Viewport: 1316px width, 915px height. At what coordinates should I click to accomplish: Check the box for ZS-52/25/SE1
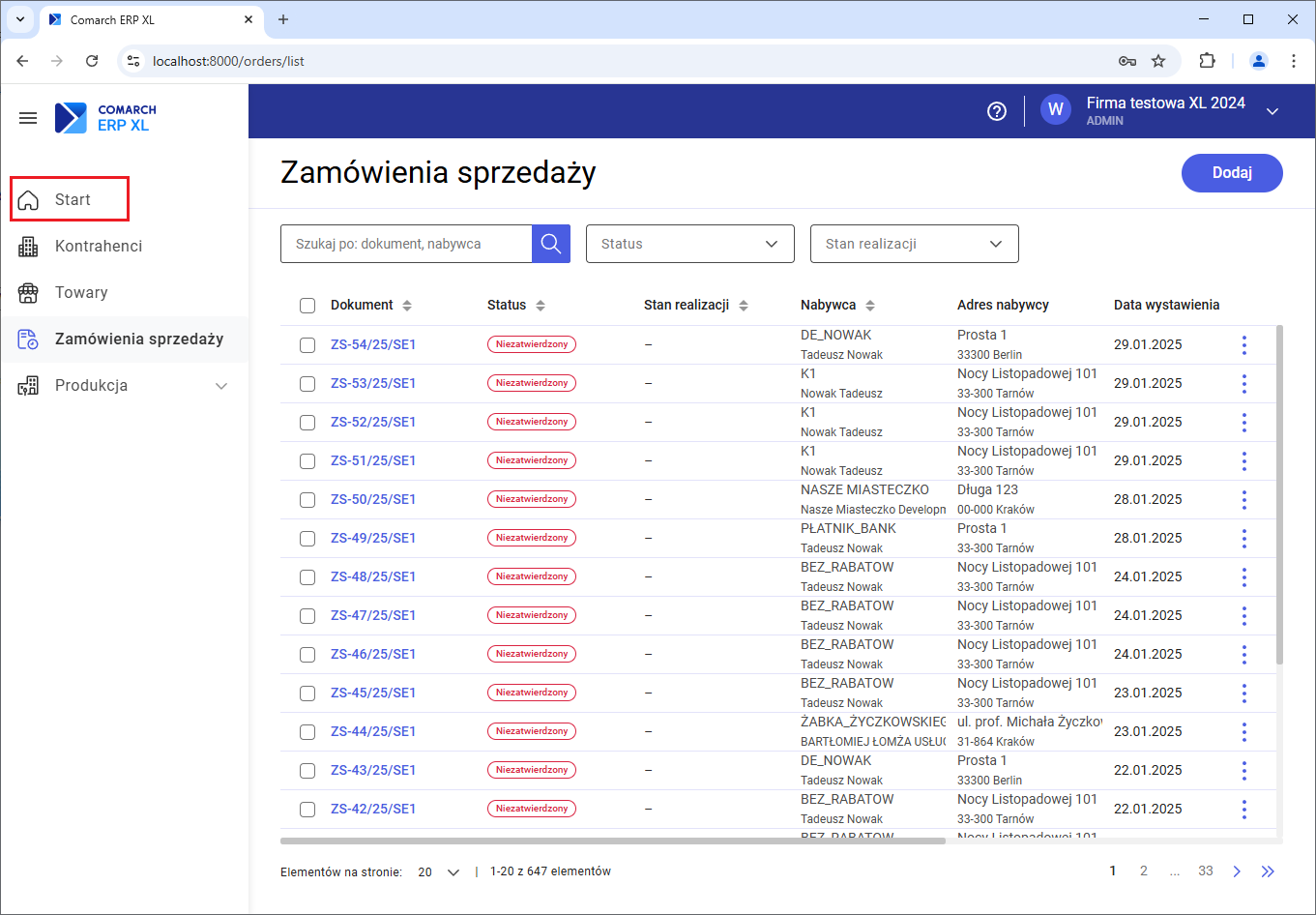click(x=307, y=423)
